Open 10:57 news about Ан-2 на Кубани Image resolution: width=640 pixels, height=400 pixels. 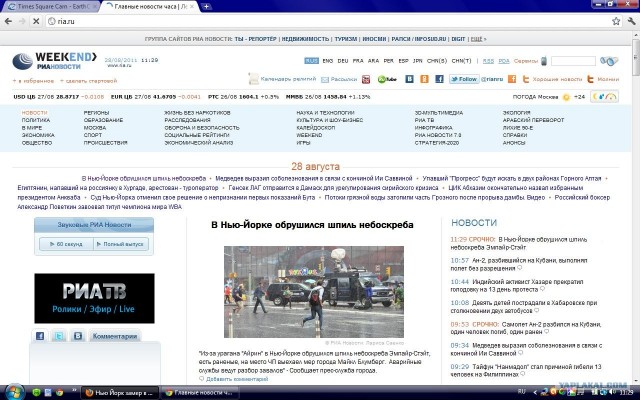pos(519,264)
